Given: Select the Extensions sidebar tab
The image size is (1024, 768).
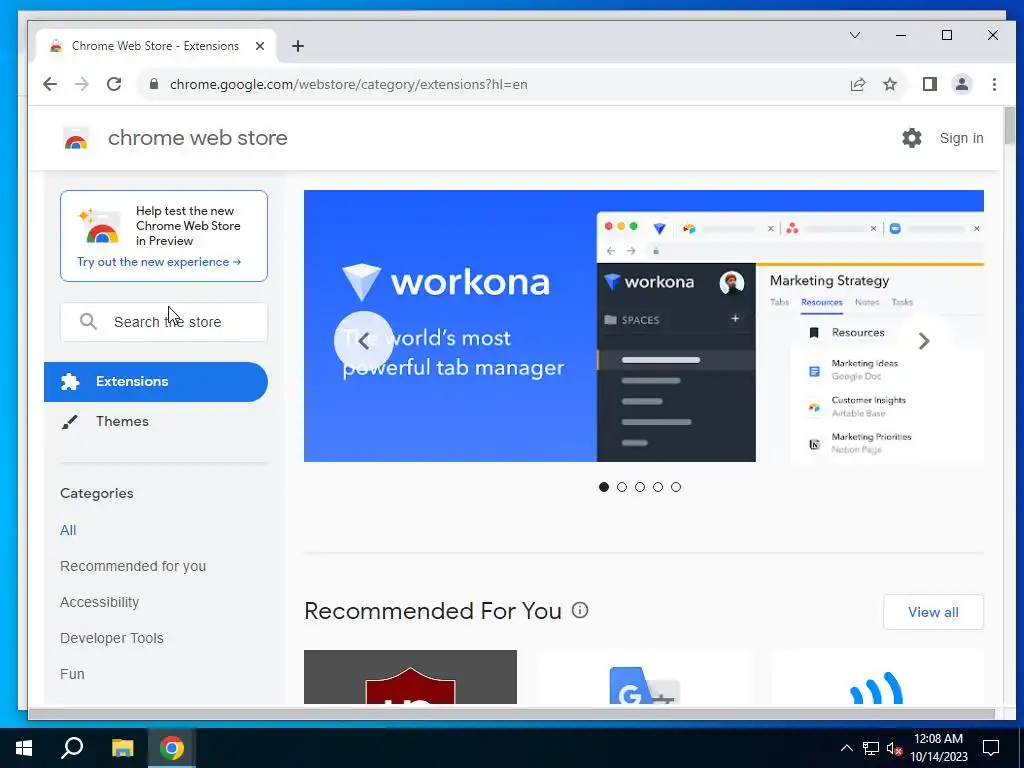Looking at the screenshot, I should [x=155, y=381].
